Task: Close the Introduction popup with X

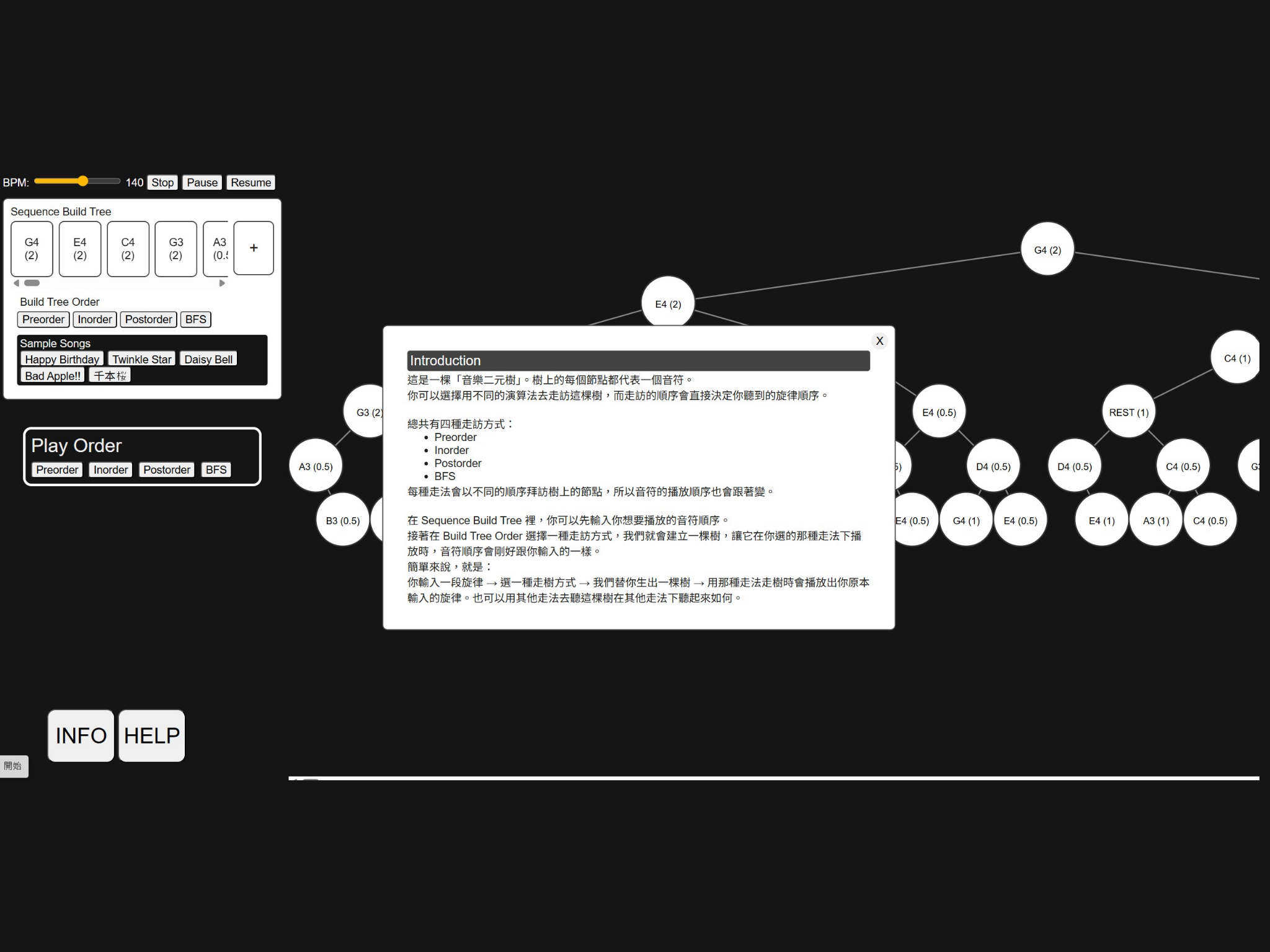Action: [x=879, y=340]
